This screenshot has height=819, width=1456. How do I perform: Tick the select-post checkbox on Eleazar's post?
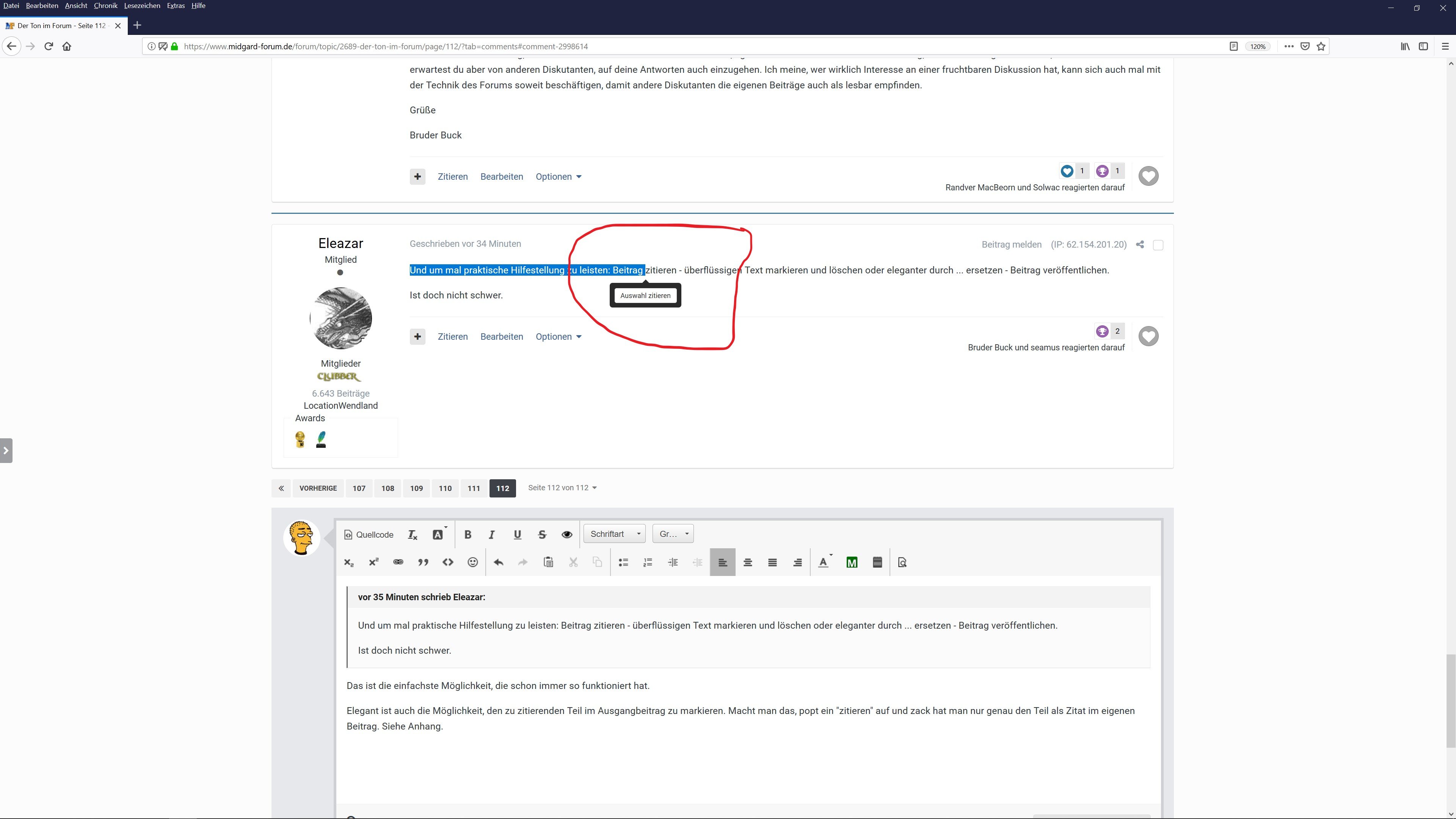[x=1158, y=245]
